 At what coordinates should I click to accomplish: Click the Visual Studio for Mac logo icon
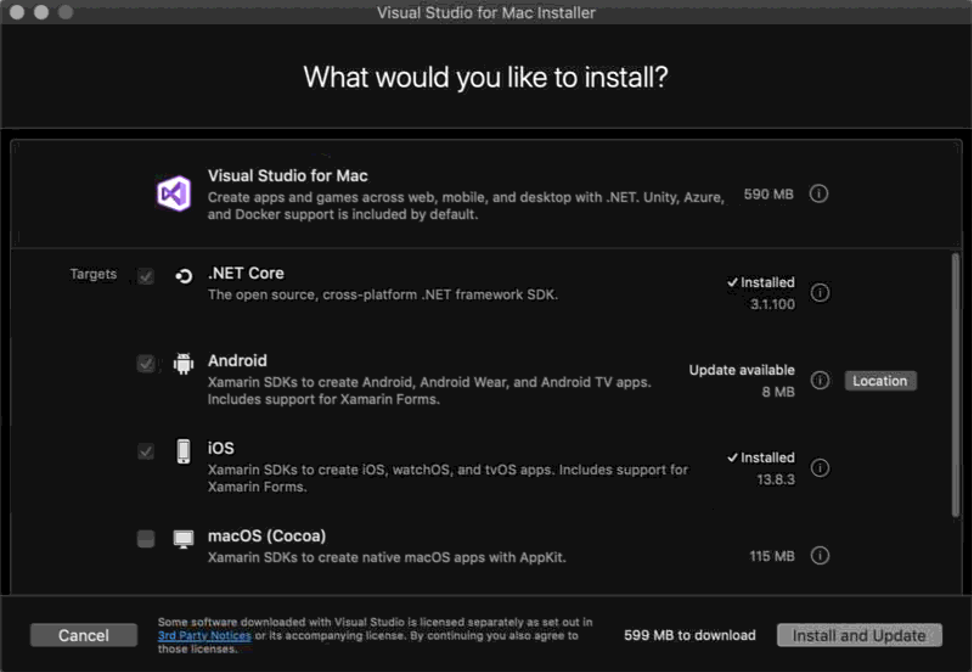pyautogui.click(x=174, y=194)
